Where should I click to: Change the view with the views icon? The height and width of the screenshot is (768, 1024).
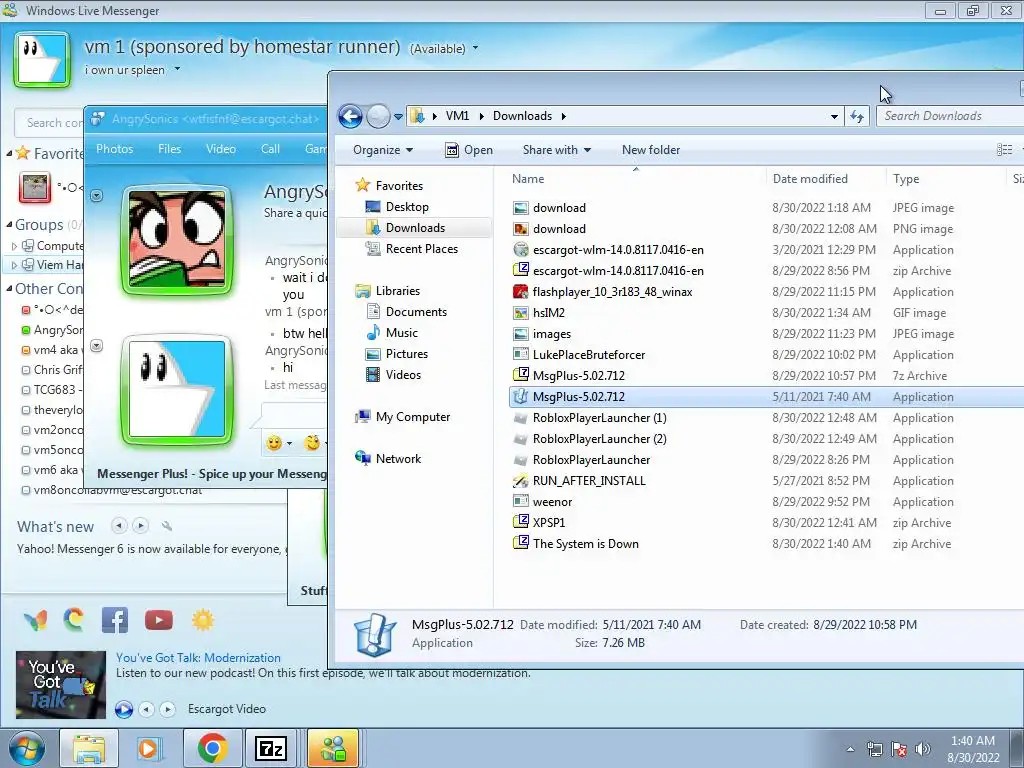pos(1004,150)
